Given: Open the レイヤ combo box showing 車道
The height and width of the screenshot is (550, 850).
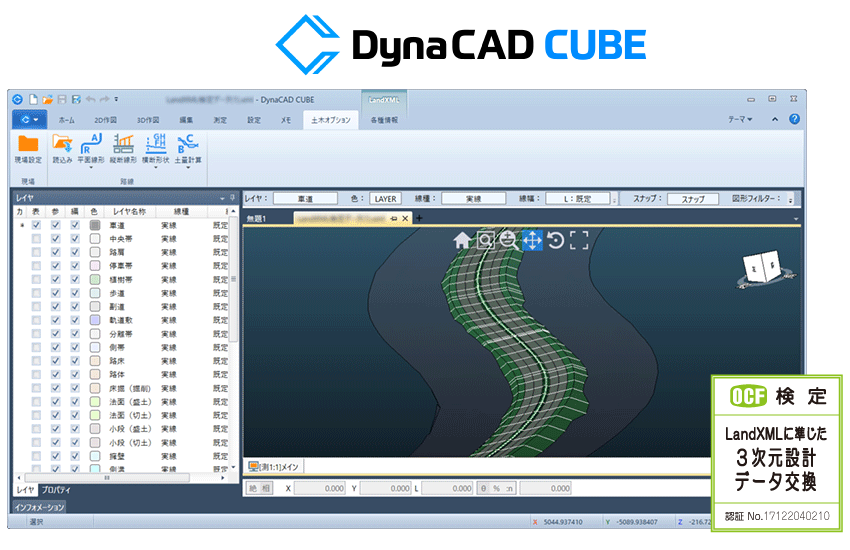Looking at the screenshot, I should (x=305, y=199).
